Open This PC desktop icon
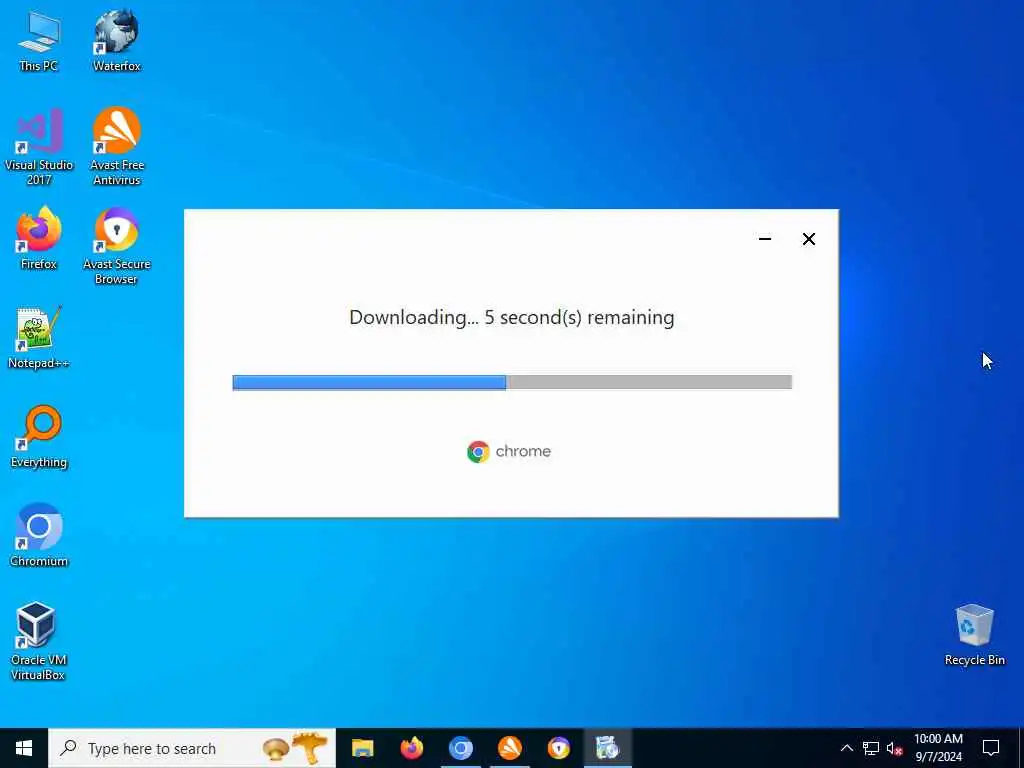1024x768 pixels. click(39, 40)
